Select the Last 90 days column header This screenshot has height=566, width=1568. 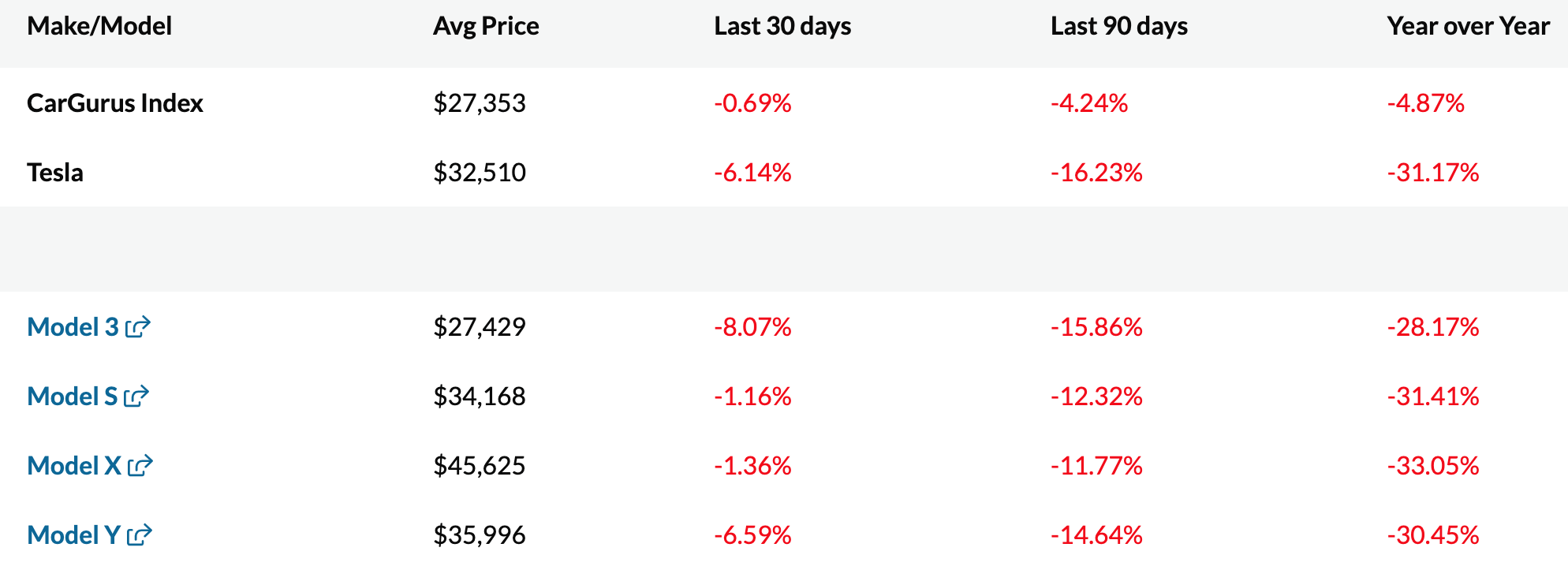pyautogui.click(x=1118, y=26)
